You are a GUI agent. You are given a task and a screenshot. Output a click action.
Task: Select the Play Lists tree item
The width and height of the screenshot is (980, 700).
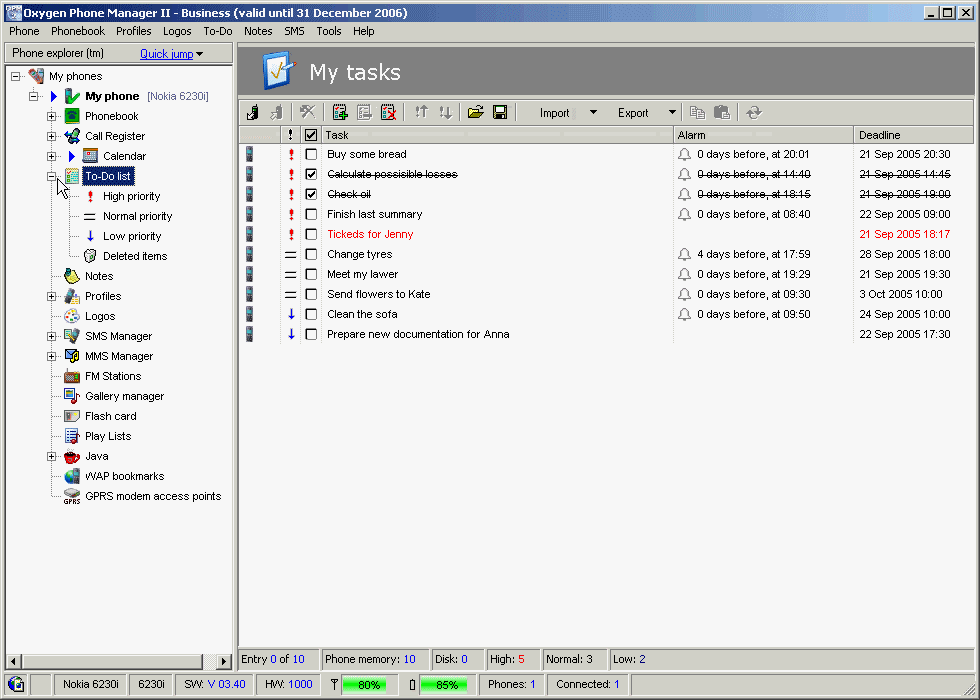108,436
